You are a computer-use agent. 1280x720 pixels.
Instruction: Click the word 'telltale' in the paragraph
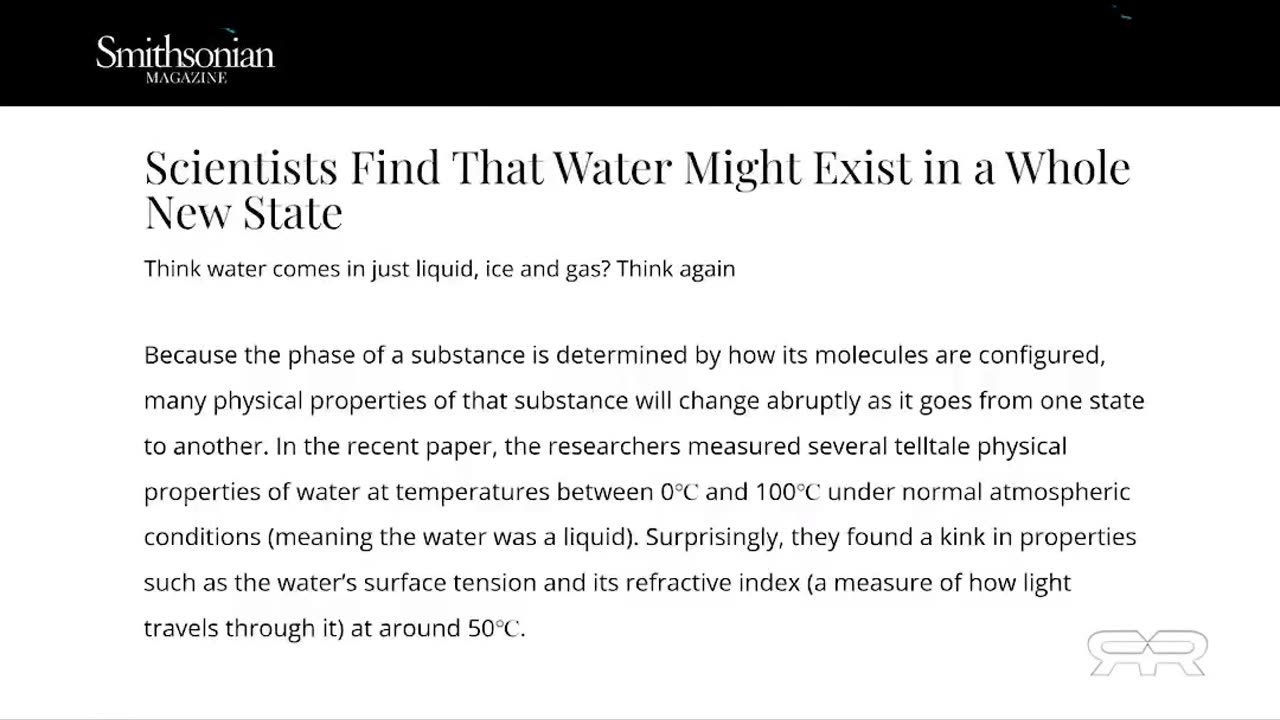932,446
